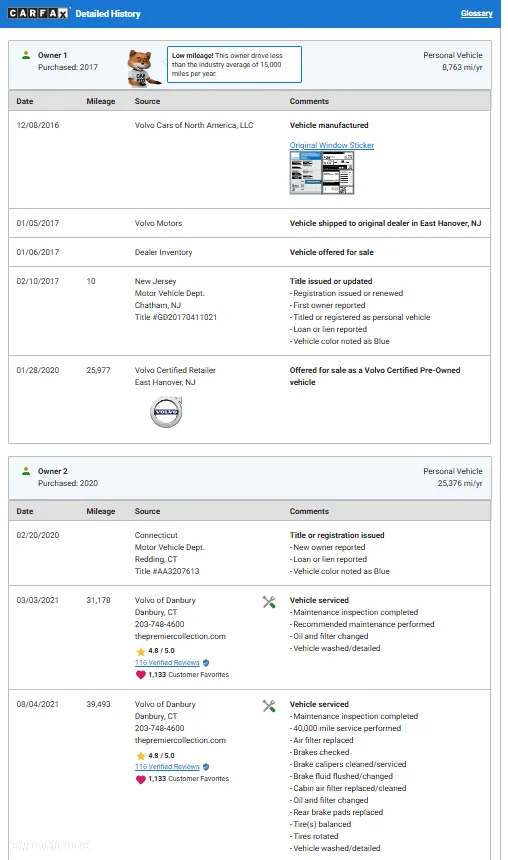Click the verified shield icon in 03/03/2021 entry

[206, 663]
